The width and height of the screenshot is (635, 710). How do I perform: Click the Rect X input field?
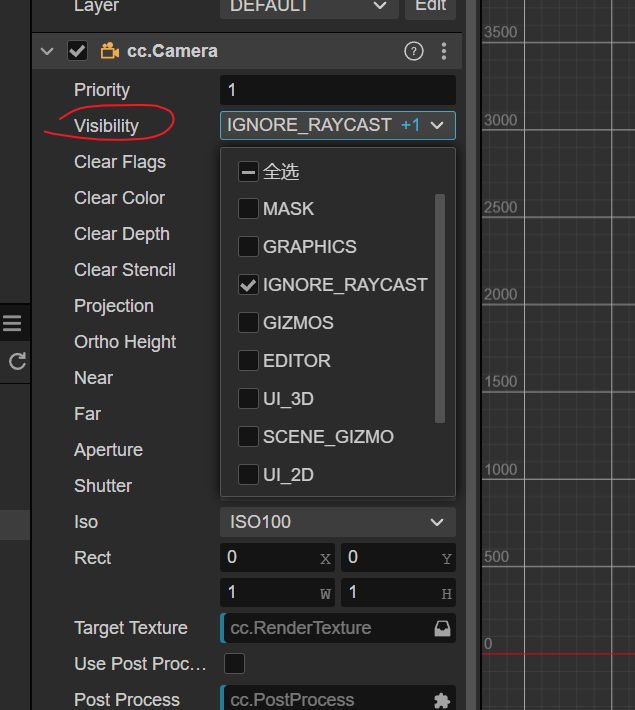click(x=277, y=557)
